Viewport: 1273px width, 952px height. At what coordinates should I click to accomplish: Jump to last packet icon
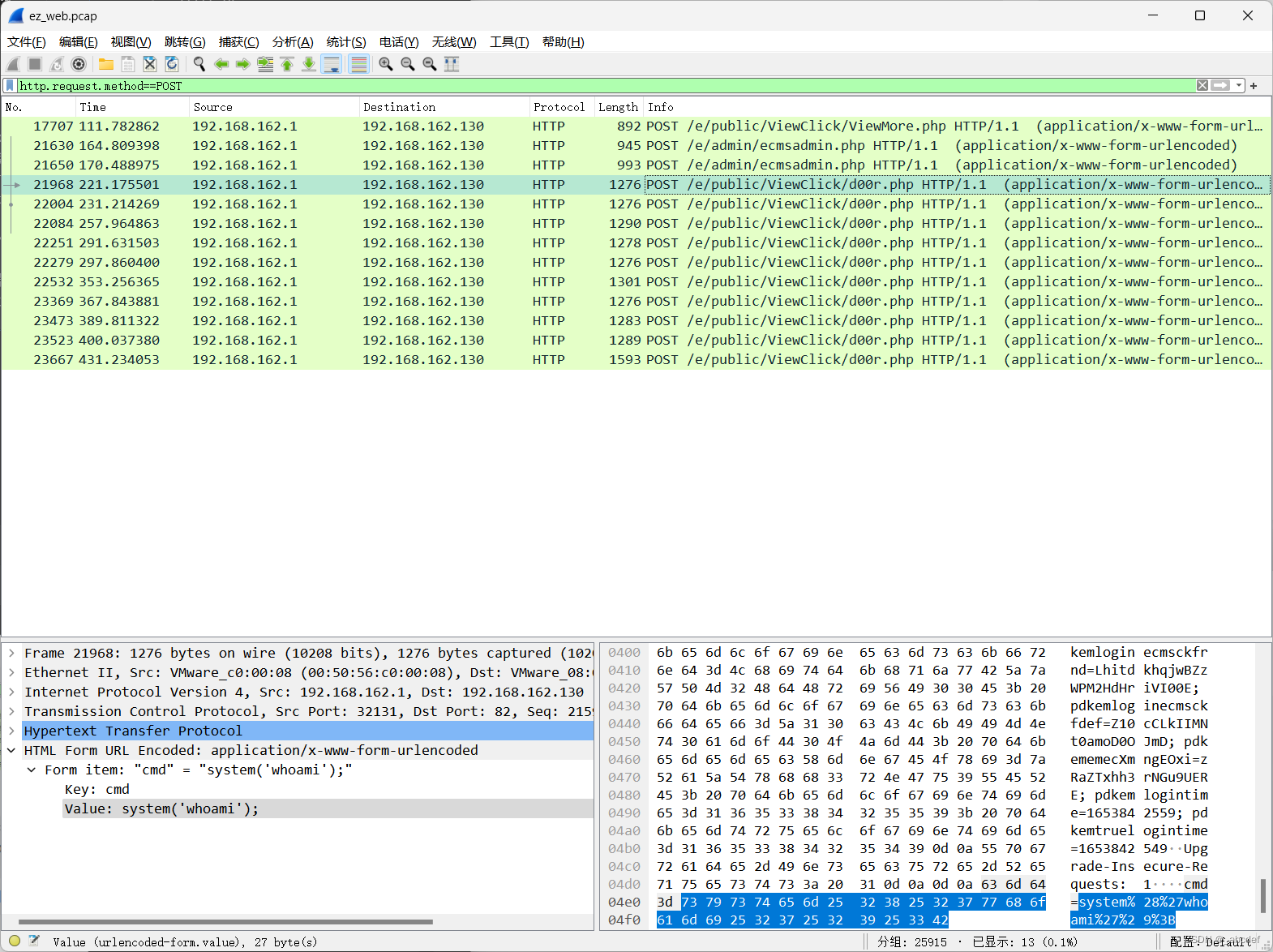(309, 64)
